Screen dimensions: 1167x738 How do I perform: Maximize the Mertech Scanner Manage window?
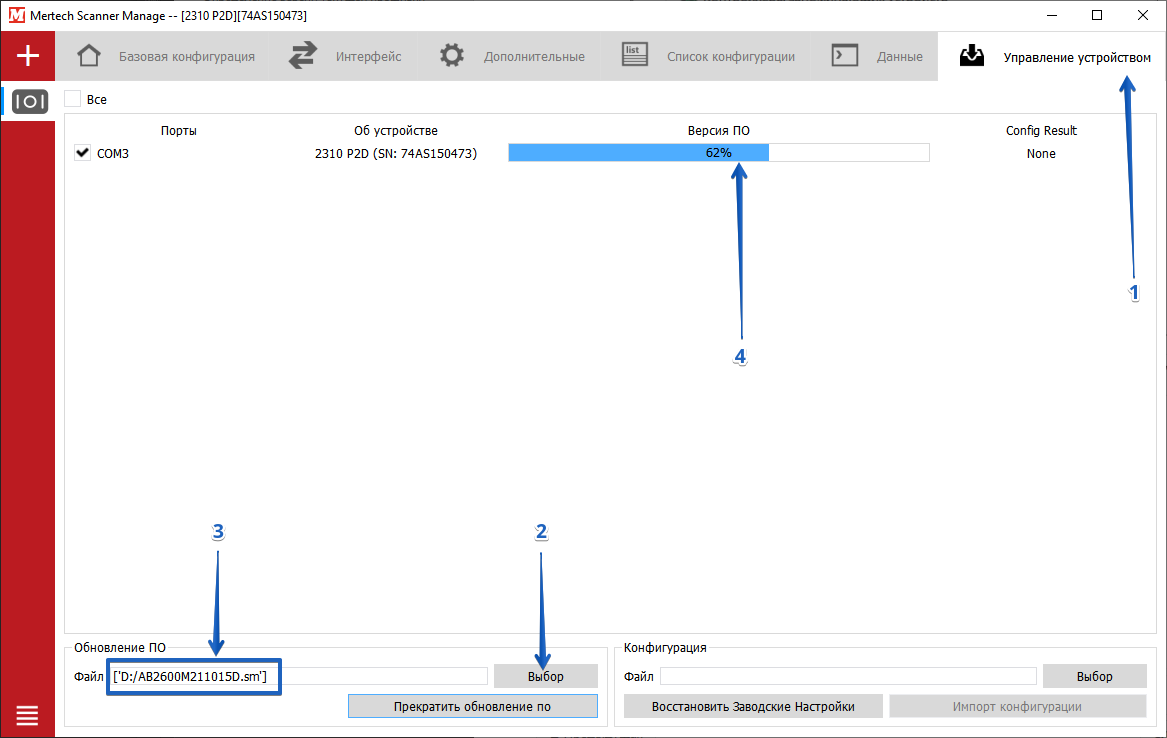pyautogui.click(x=1097, y=15)
